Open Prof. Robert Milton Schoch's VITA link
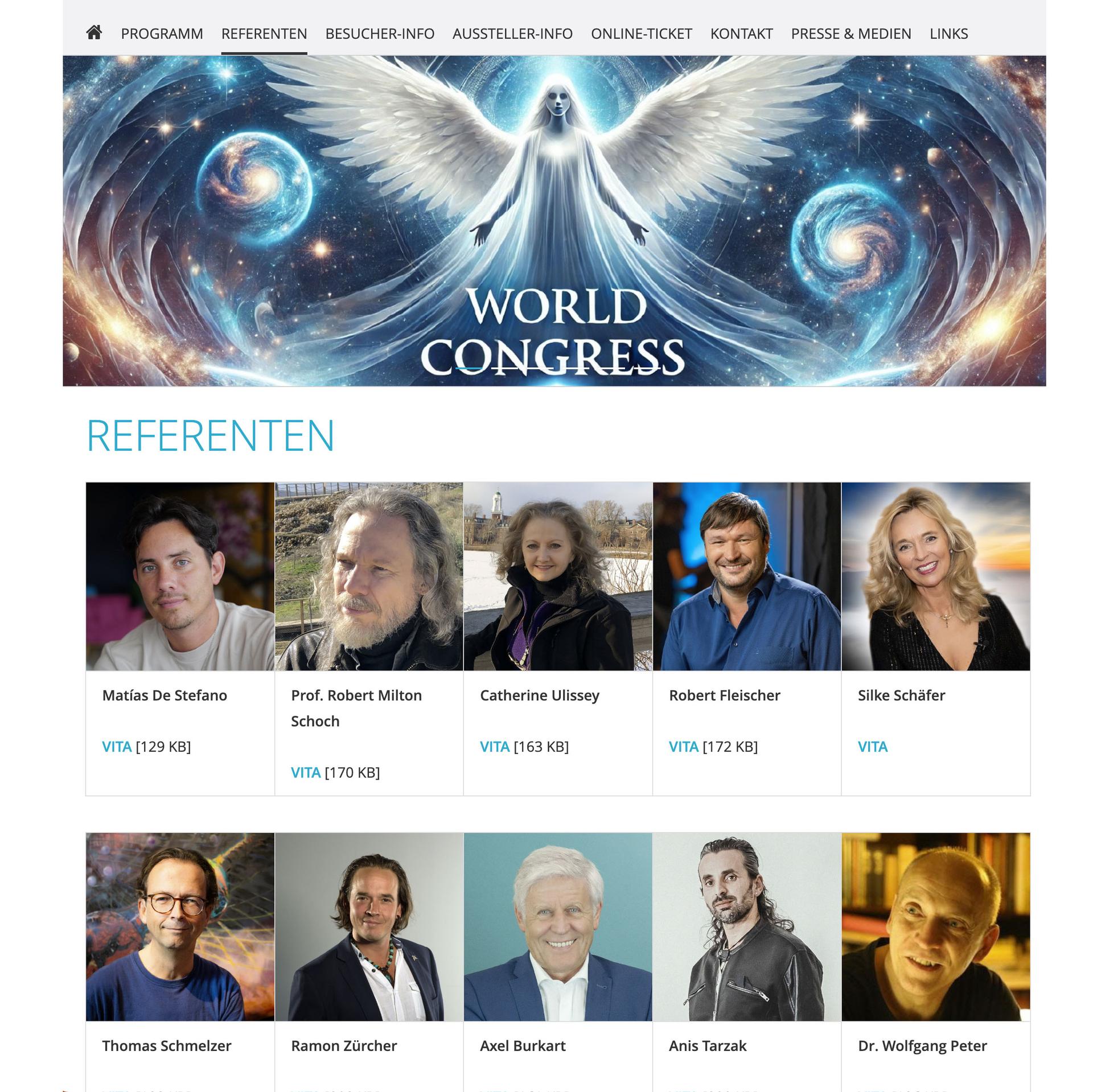Screen dimensions: 1093x1092 click(x=306, y=772)
